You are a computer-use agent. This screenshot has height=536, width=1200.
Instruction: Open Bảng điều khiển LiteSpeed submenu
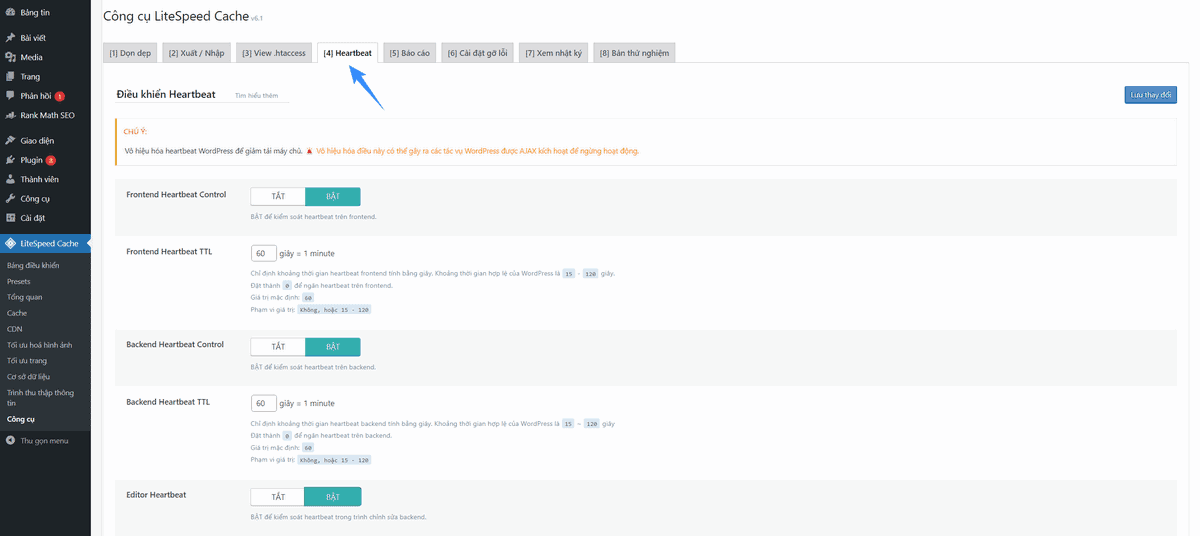pyautogui.click(x=33, y=266)
